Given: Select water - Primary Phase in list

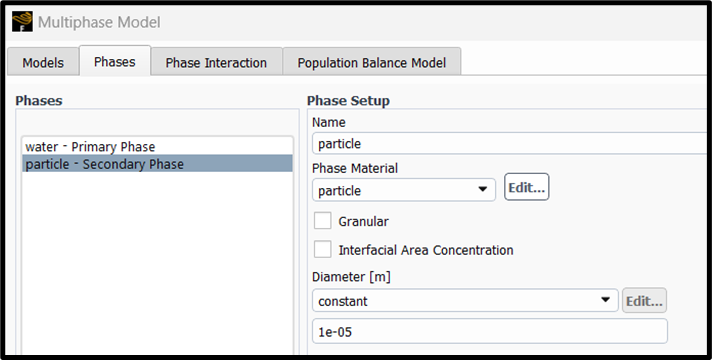Looking at the screenshot, I should click(157, 147).
